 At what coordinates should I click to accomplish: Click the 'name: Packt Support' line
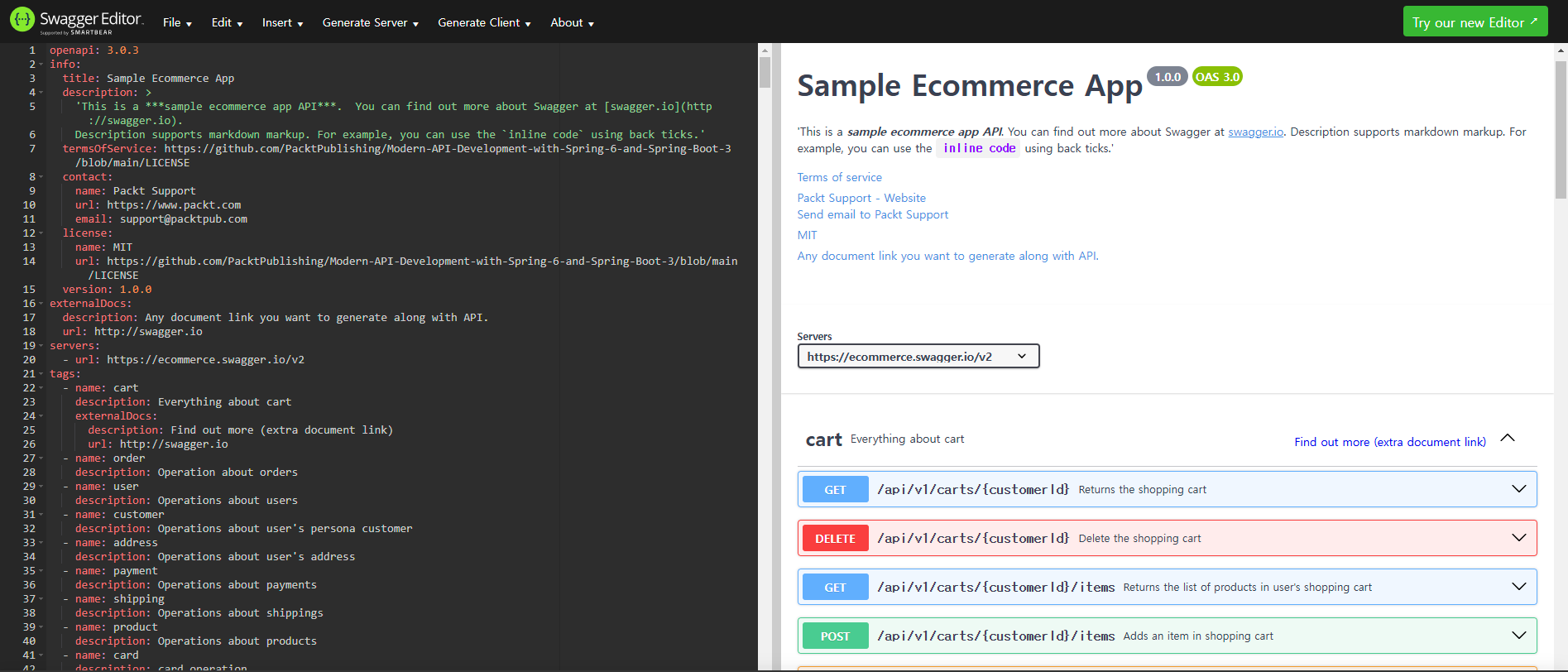point(136,191)
